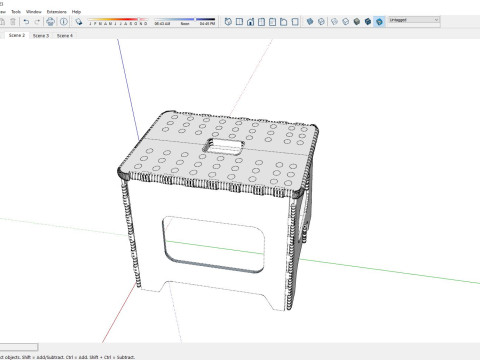Switch to Bottom view
Image resolution: width=480 pixels, height=360 pixels.
pos(295,22)
